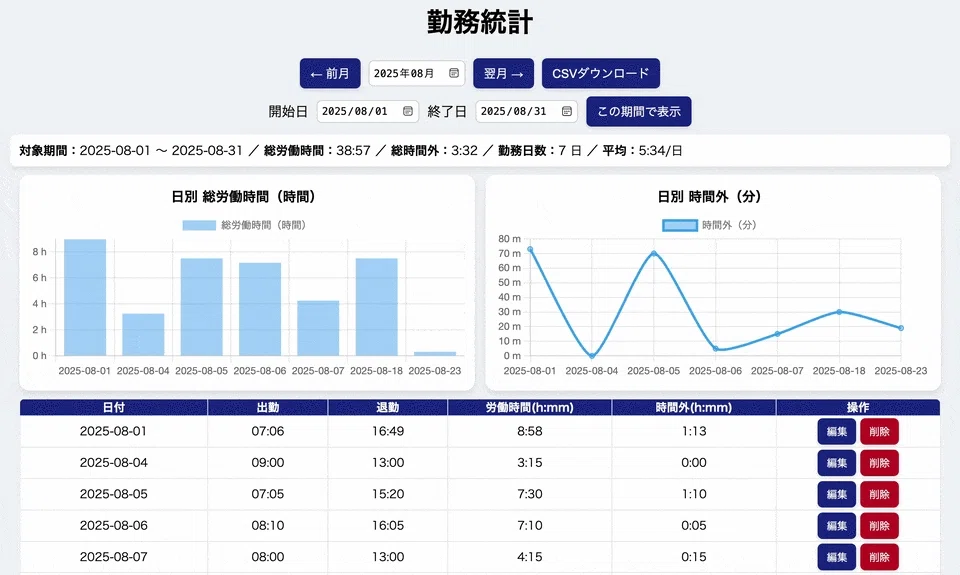Viewport: 960px width, 575px height.
Task: Select the work time 8:58 cell
Action: pyautogui.click(x=530, y=431)
